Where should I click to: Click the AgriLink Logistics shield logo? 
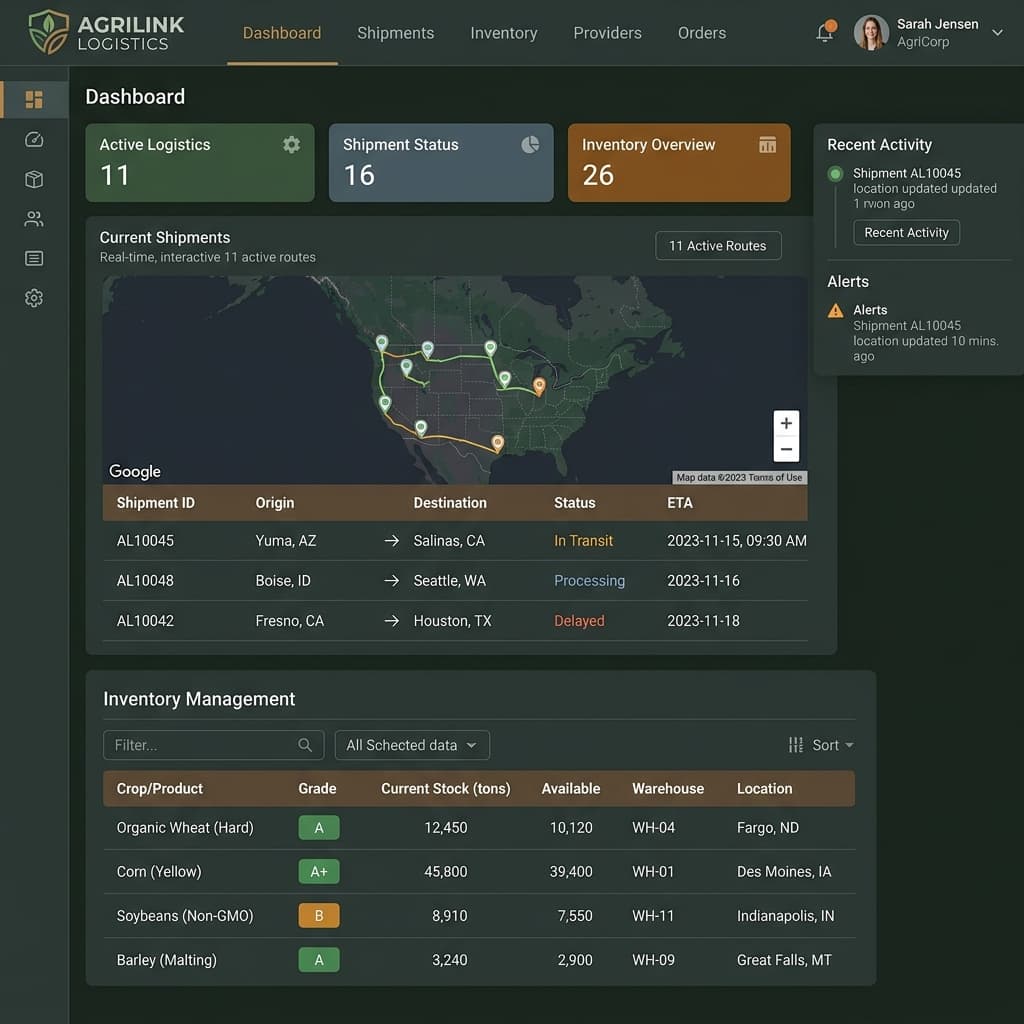[48, 32]
